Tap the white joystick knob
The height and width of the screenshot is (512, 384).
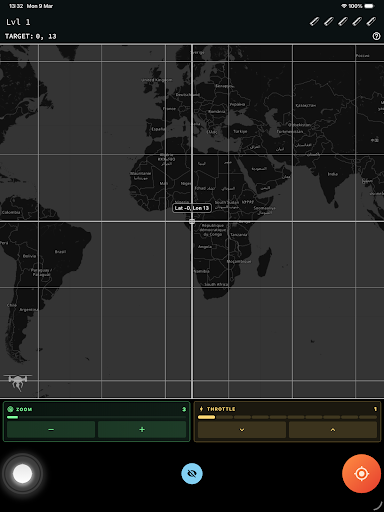click(22, 473)
